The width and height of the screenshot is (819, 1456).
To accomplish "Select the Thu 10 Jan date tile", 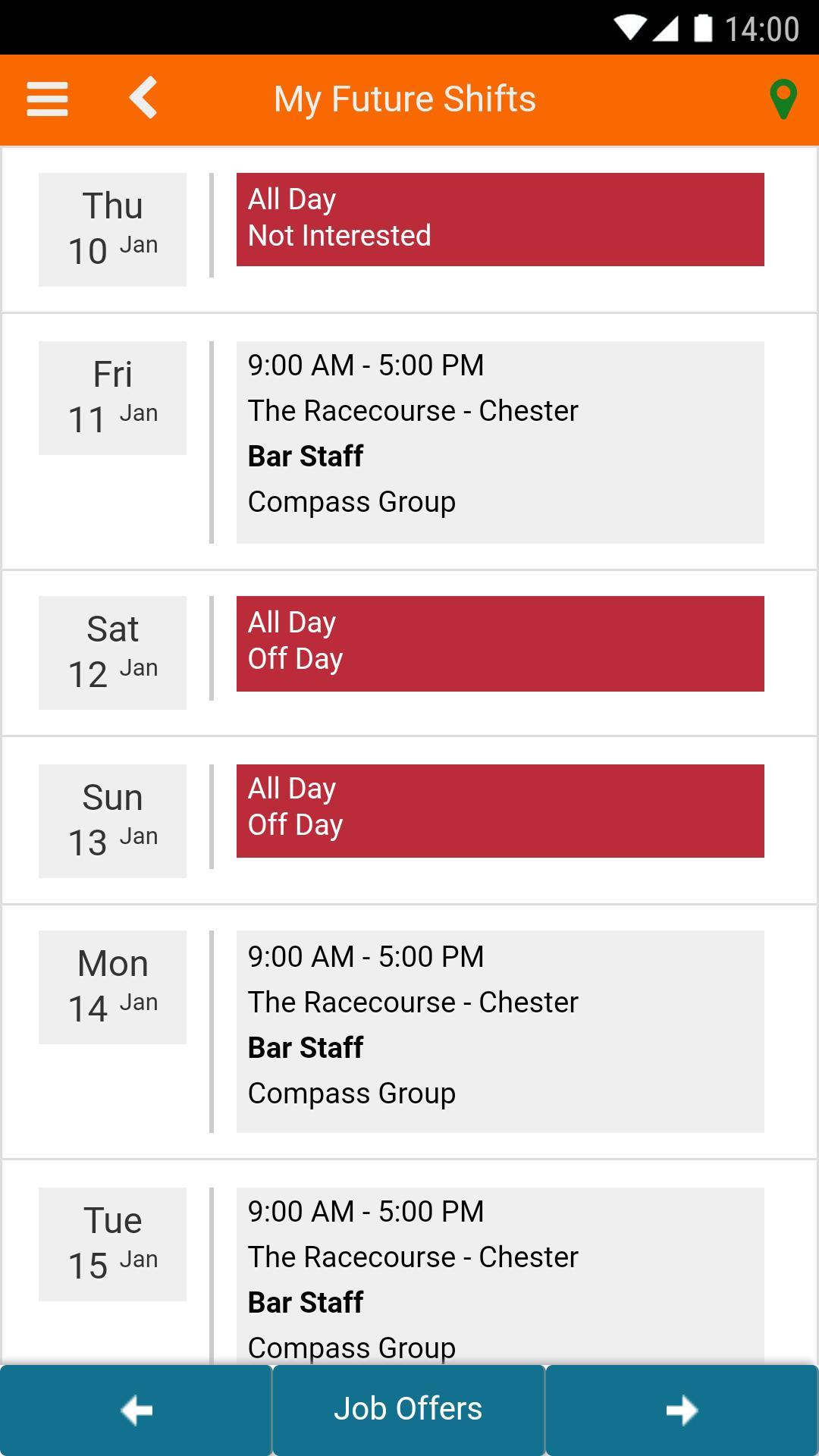I will click(112, 229).
